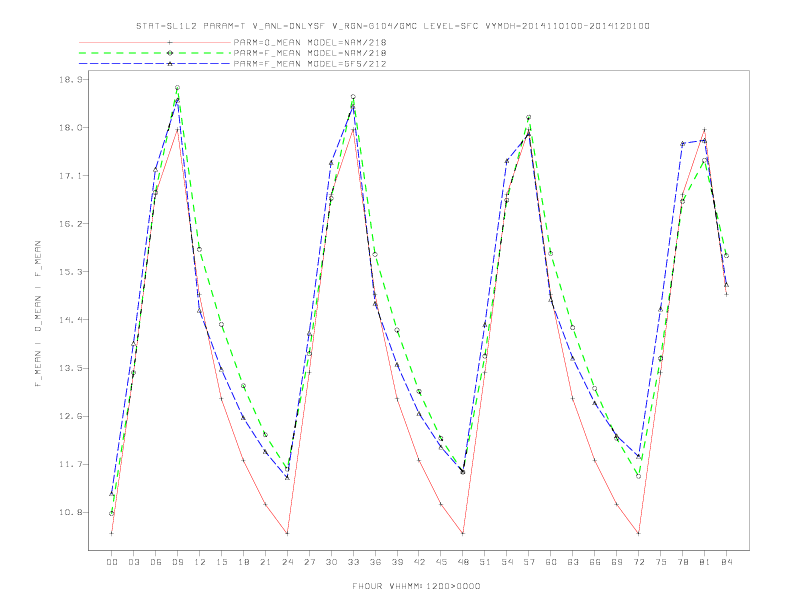Click the vertical axis title F_MEAN | O_MEAN | F_MEAN
Viewport: 792px width, 612px height.
pyautogui.click(x=38, y=314)
